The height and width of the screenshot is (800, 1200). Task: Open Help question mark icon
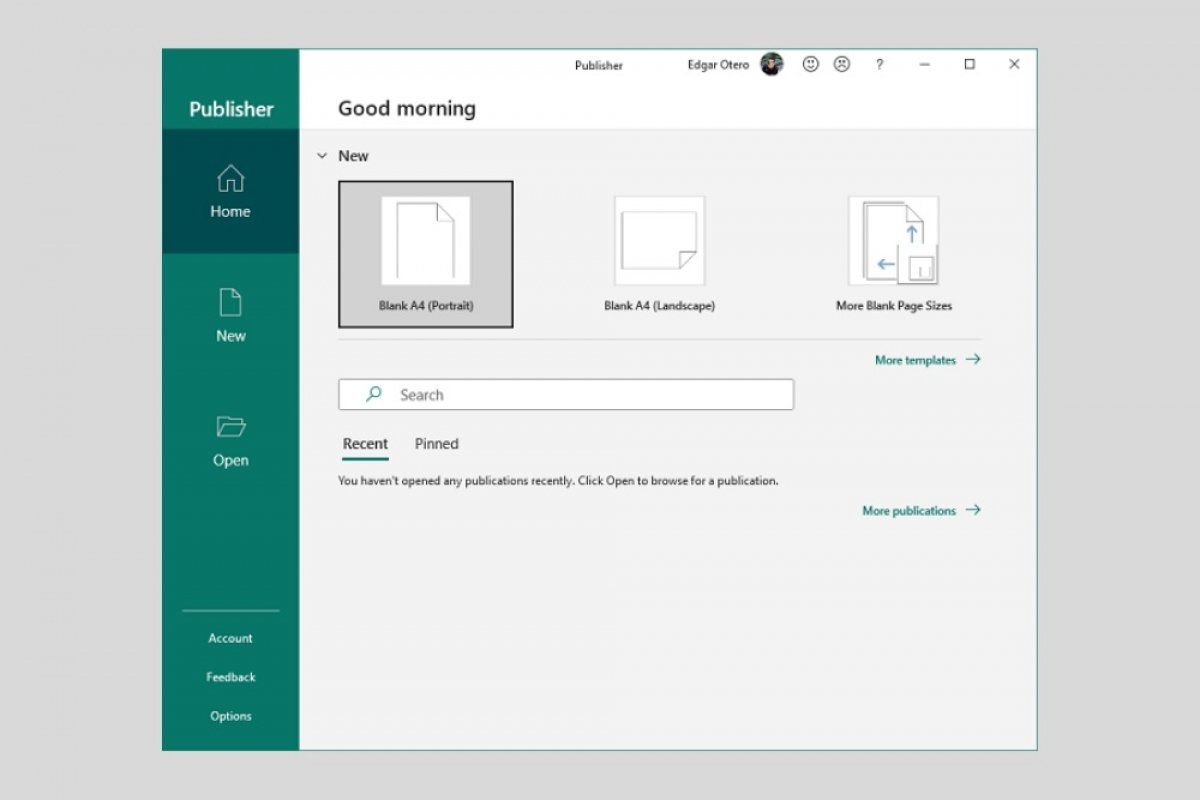(x=879, y=64)
